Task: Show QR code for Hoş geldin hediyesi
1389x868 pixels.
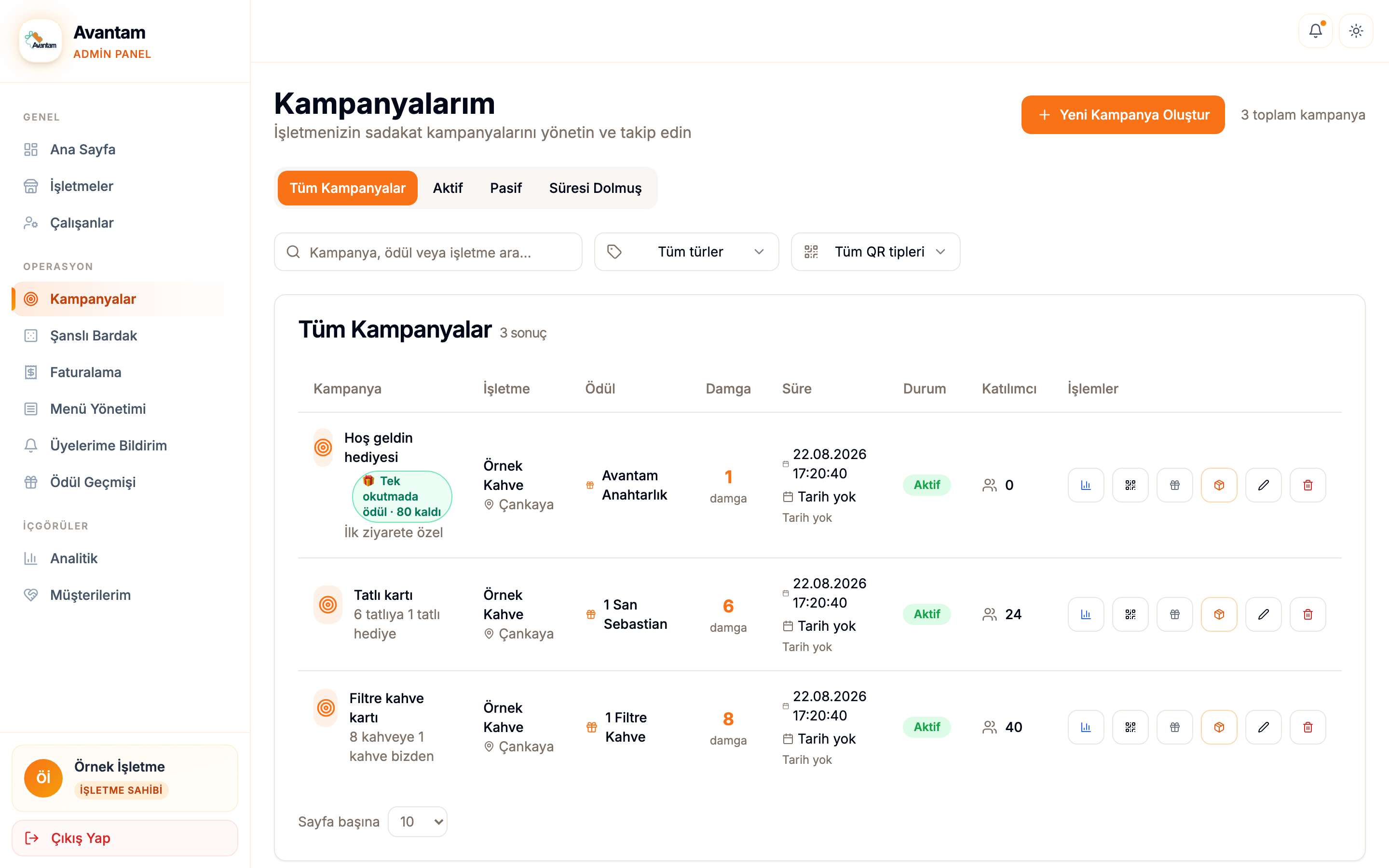Action: (1130, 485)
